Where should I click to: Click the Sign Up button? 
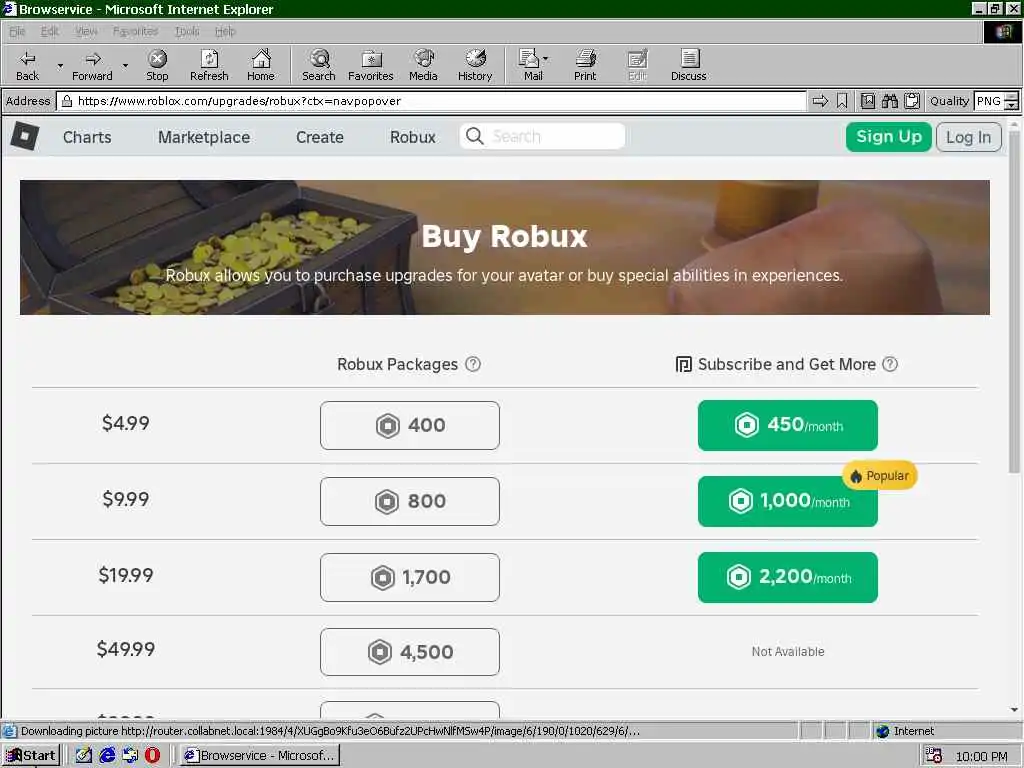pos(889,137)
